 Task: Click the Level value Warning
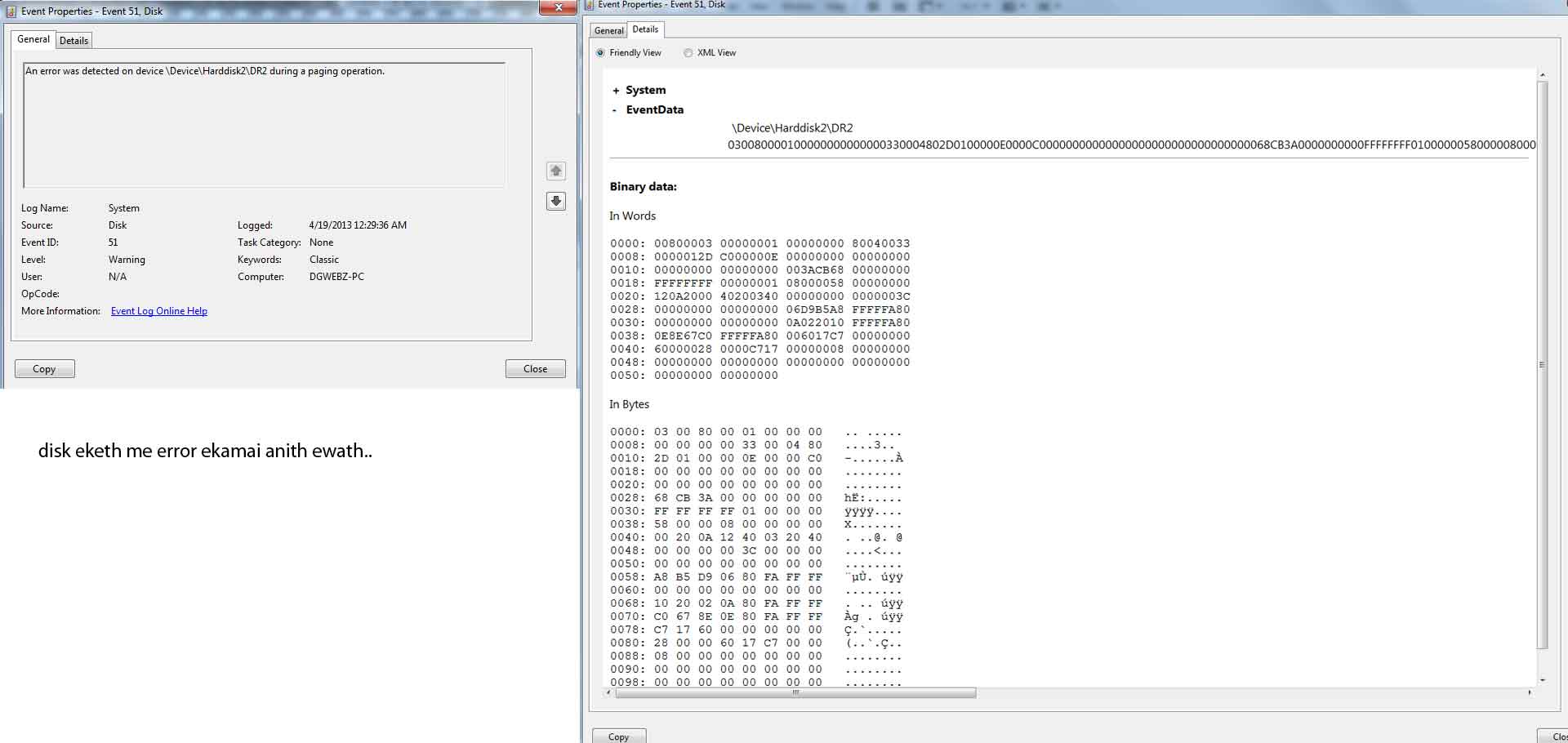[127, 260]
